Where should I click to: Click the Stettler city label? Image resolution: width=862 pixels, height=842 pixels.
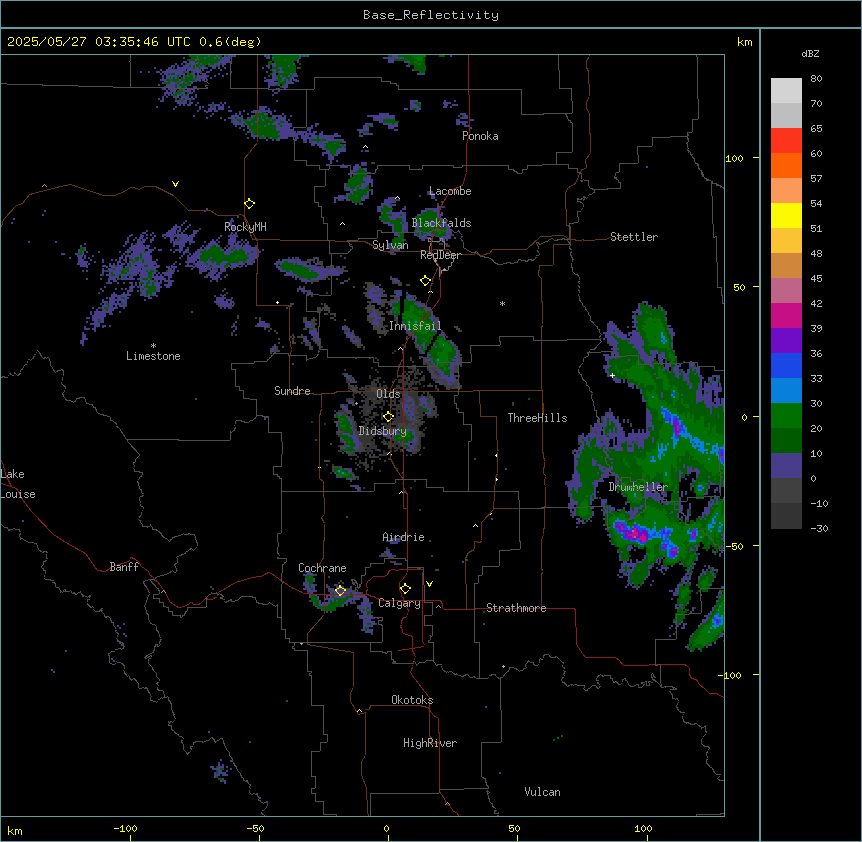[634, 237]
